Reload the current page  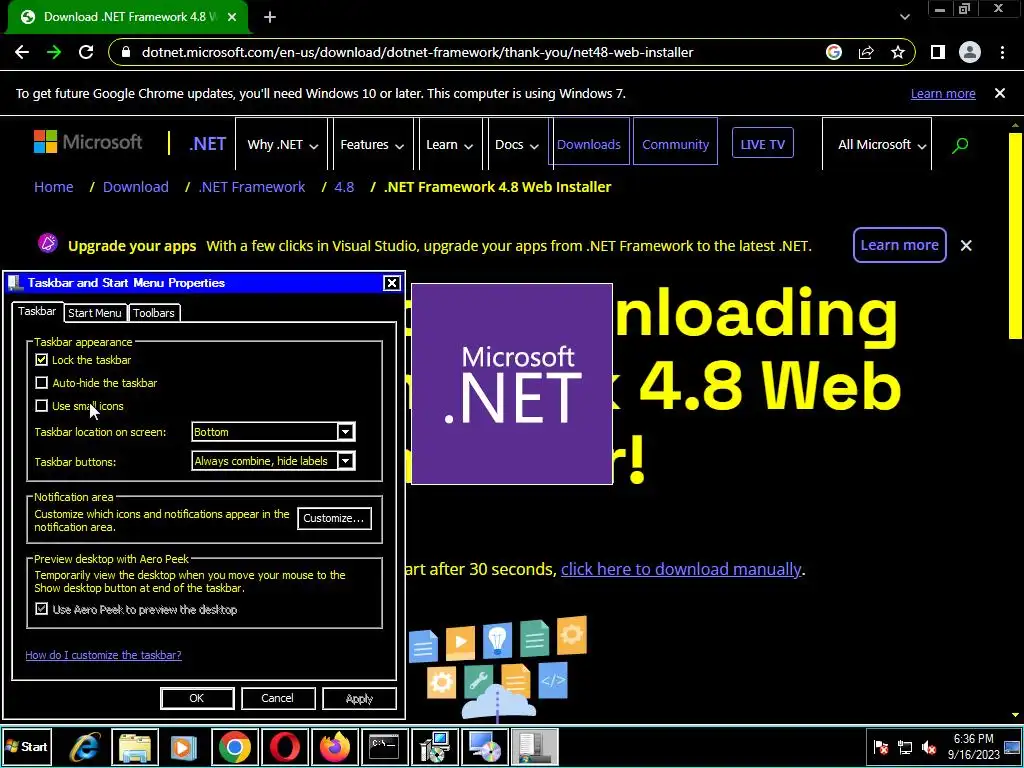(86, 52)
